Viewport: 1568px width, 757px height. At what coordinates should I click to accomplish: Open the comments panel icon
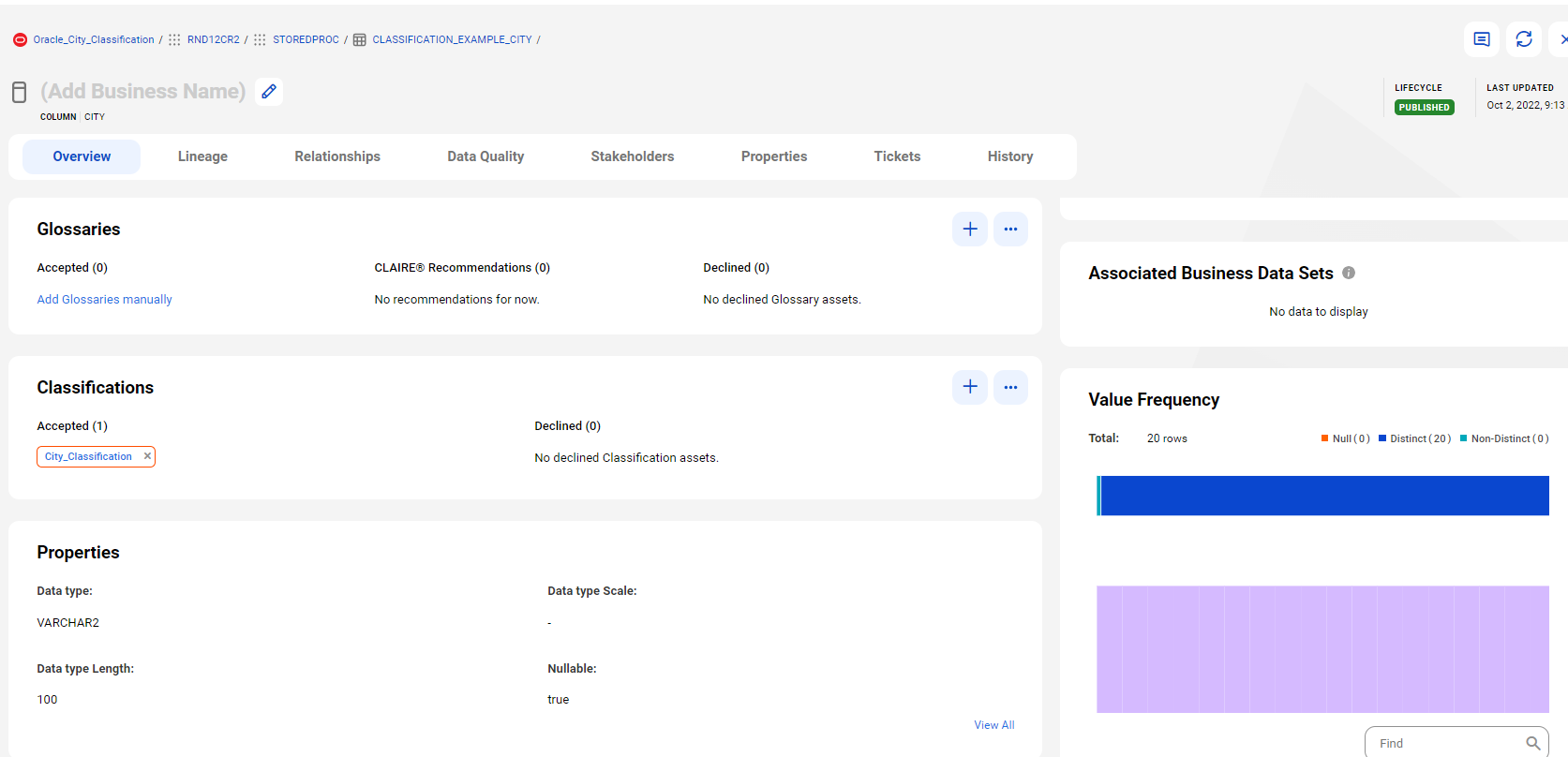point(1482,39)
